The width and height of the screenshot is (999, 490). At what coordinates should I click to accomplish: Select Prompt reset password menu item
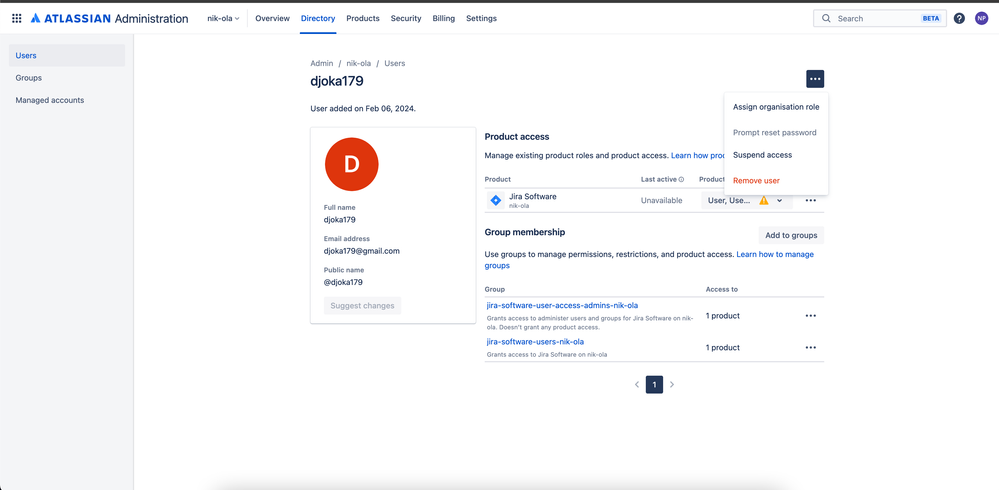click(x=776, y=133)
